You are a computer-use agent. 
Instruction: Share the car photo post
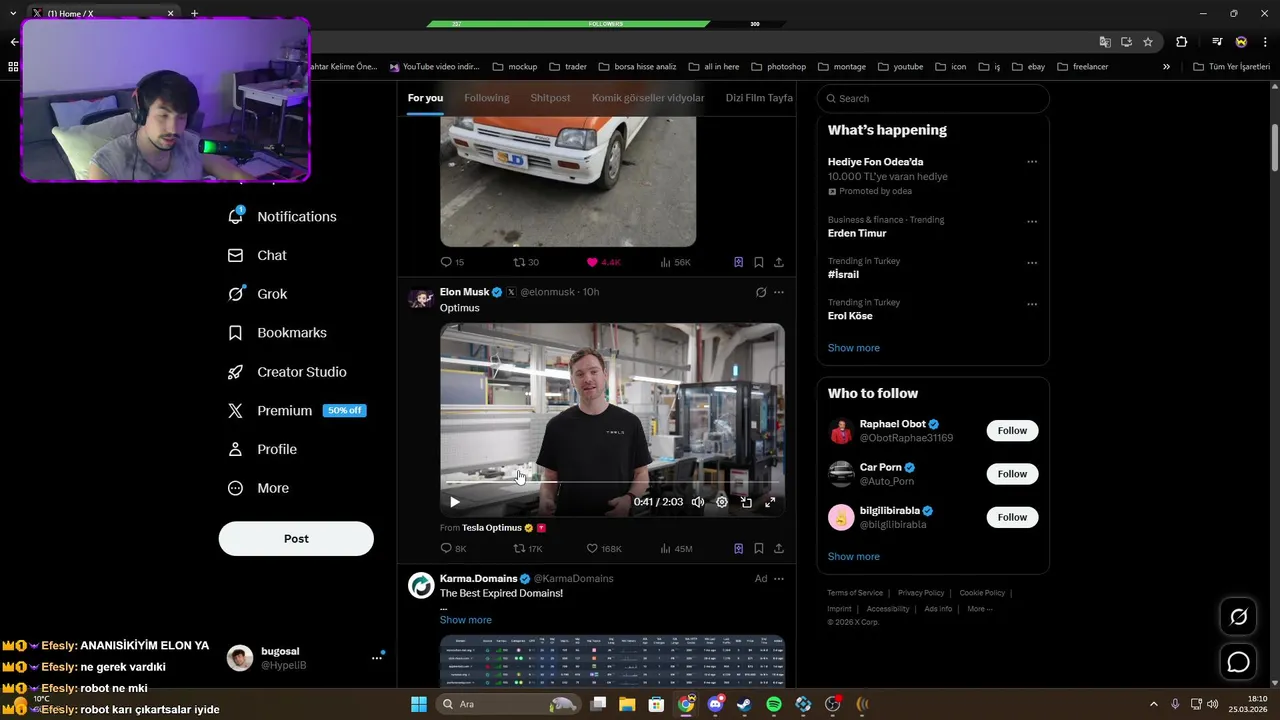click(779, 262)
